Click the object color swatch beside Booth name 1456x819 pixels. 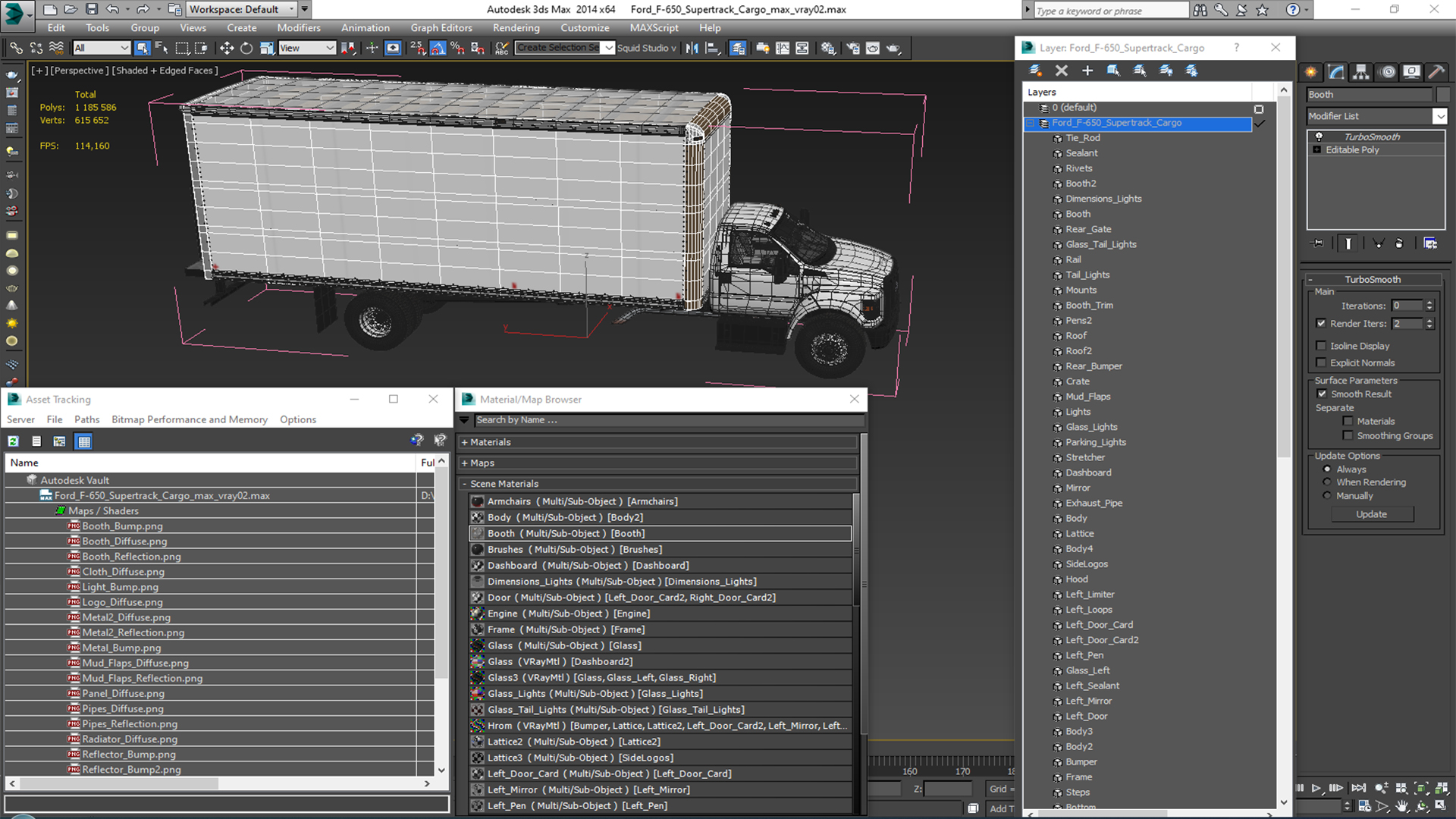click(x=1442, y=95)
